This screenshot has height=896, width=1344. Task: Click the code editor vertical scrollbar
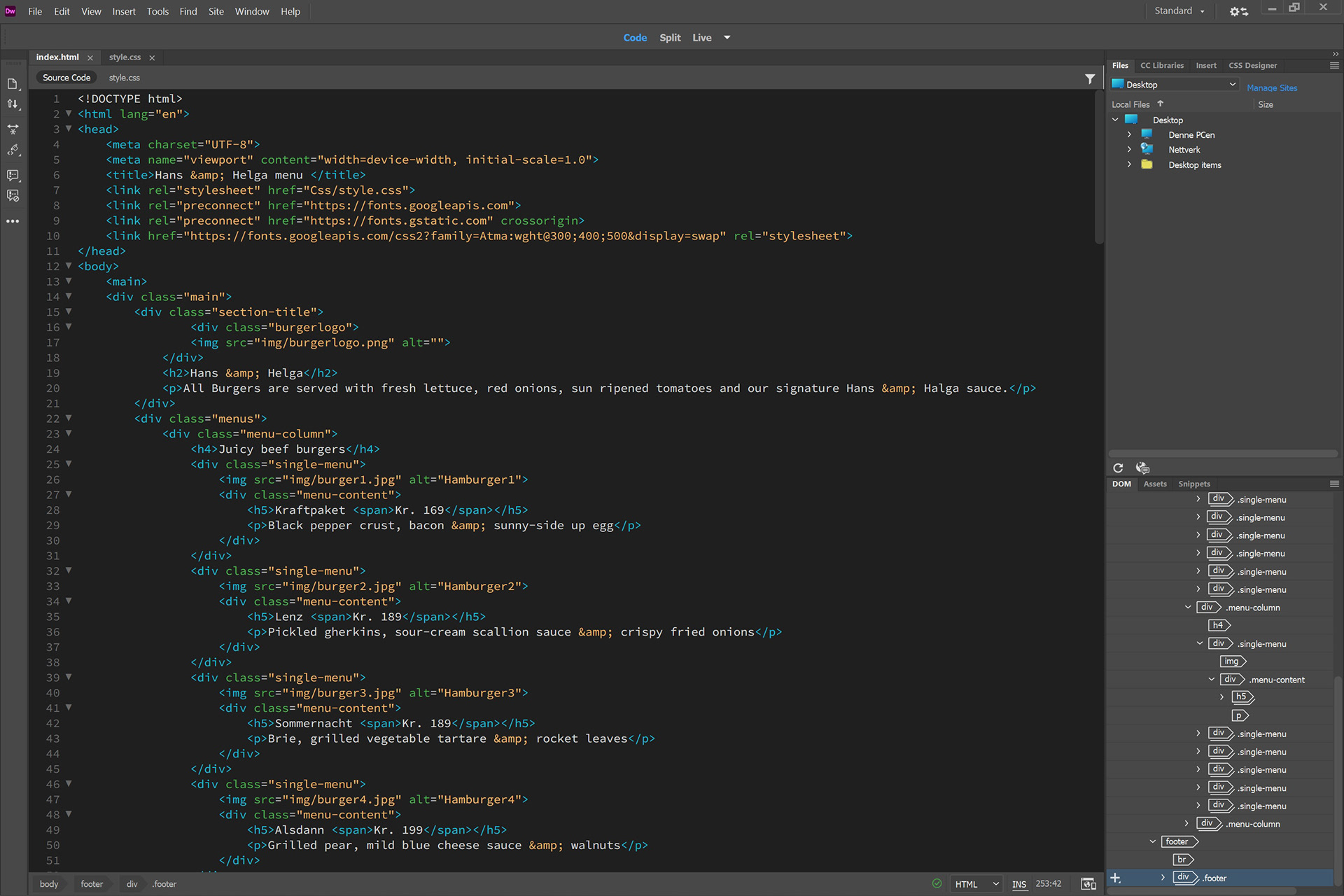(1099, 167)
